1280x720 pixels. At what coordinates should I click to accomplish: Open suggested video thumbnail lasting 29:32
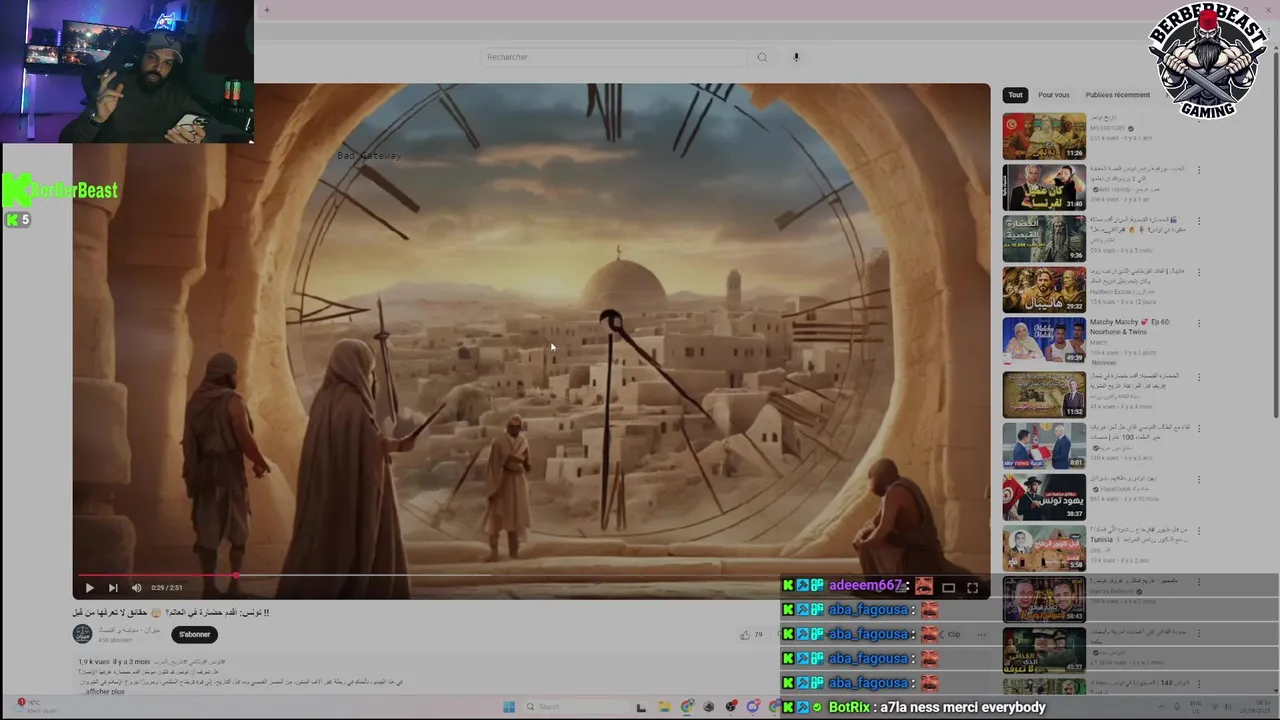[1044, 290]
